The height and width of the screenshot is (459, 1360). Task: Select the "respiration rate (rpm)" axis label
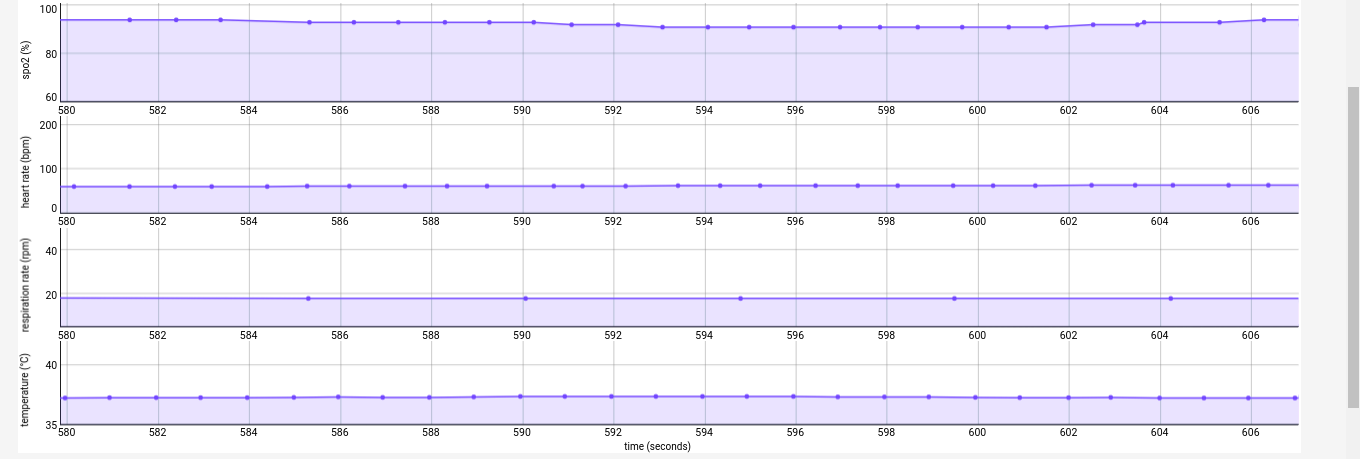(25, 285)
